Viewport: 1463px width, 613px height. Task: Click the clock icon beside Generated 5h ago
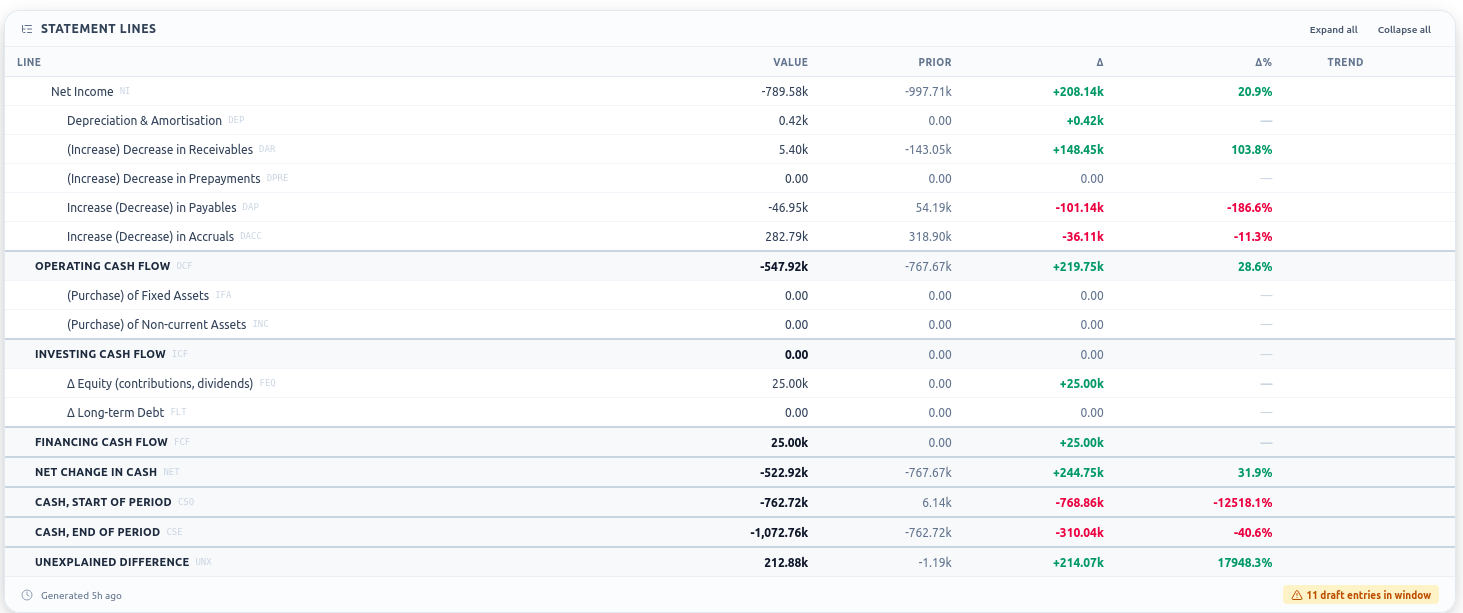click(27, 595)
